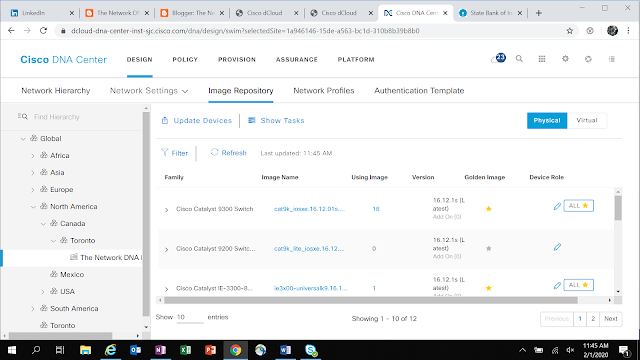This screenshot has height=360, width=640.
Task: Reload the browser page
Action: click(43, 31)
